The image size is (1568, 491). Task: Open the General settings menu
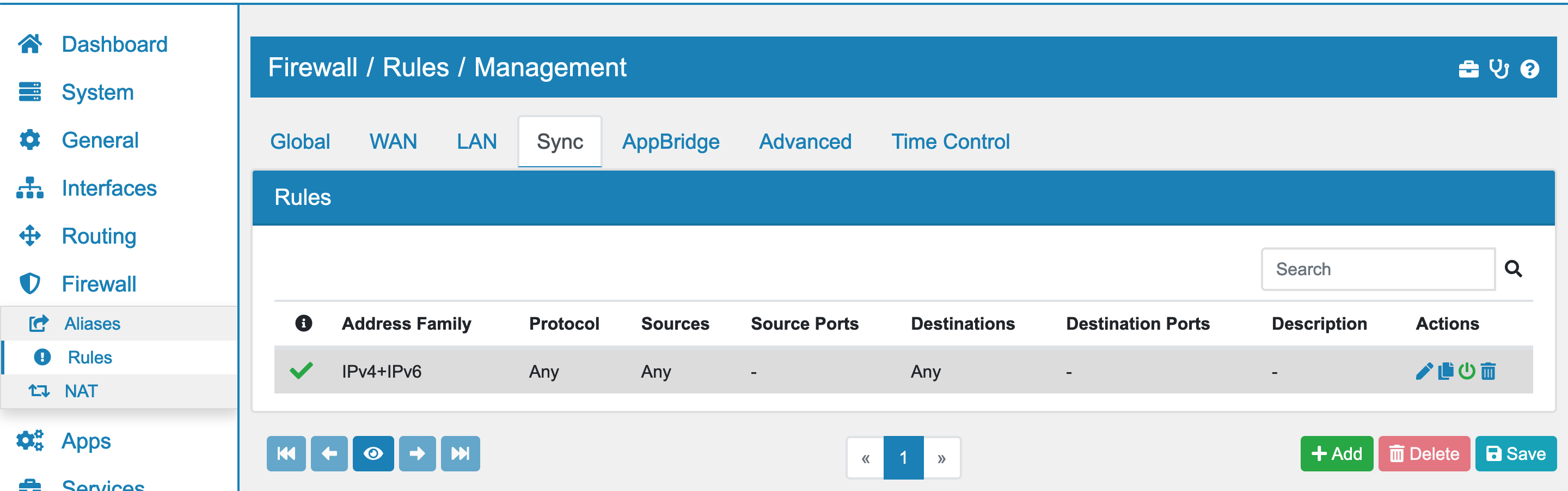pyautogui.click(x=100, y=140)
